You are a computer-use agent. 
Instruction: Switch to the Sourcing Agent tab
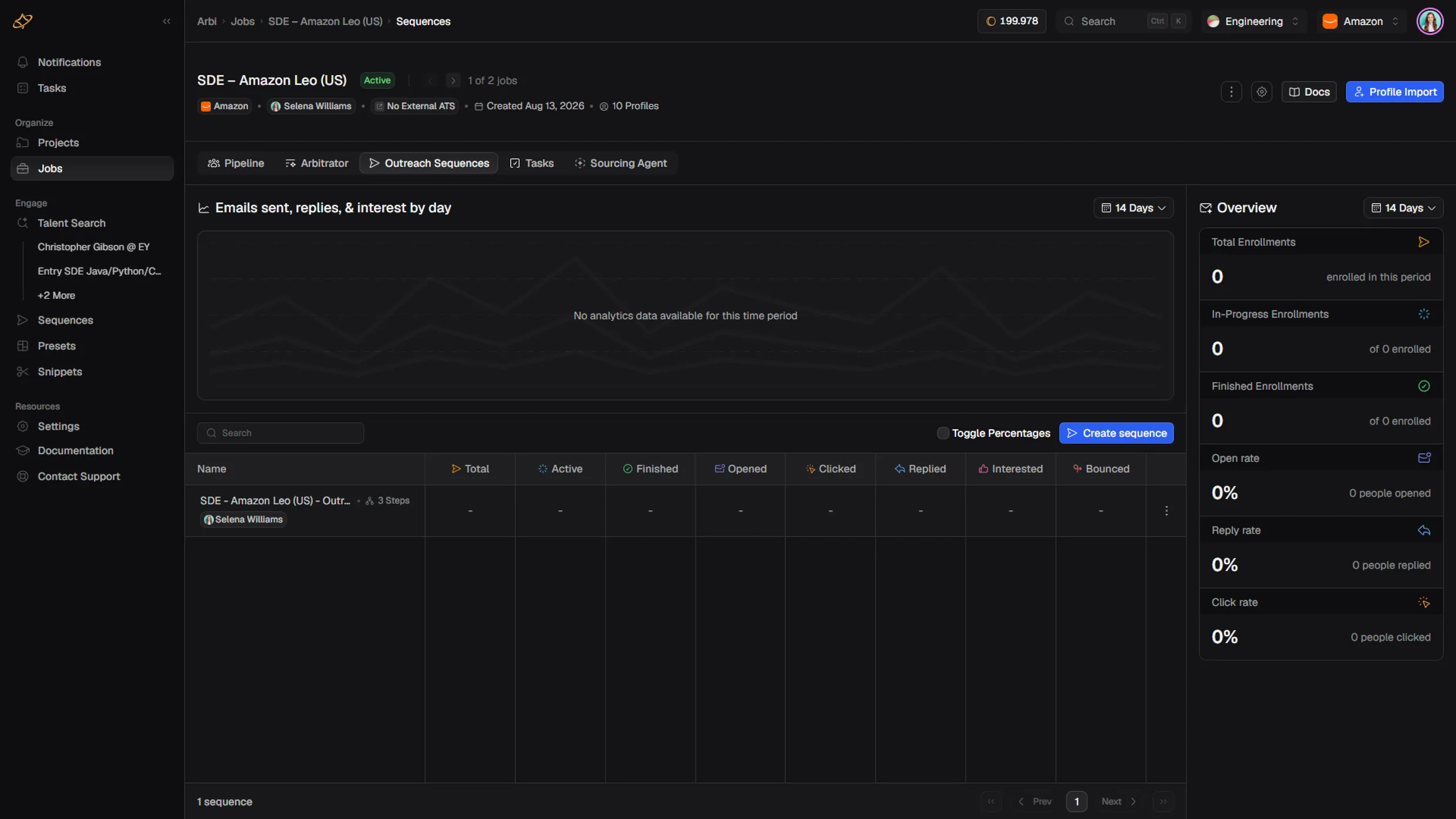[621, 163]
